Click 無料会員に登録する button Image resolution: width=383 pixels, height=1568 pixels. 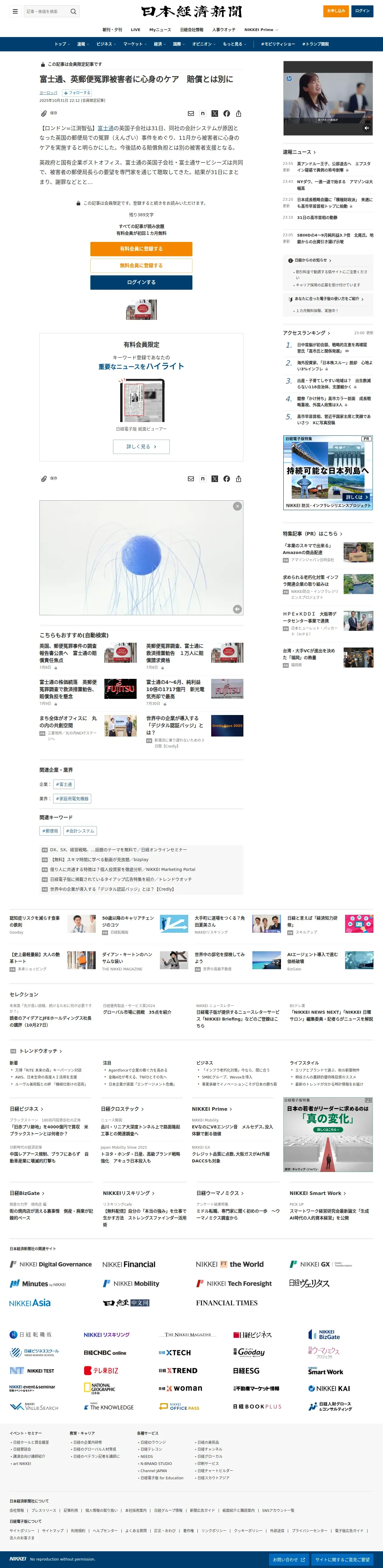141,266
